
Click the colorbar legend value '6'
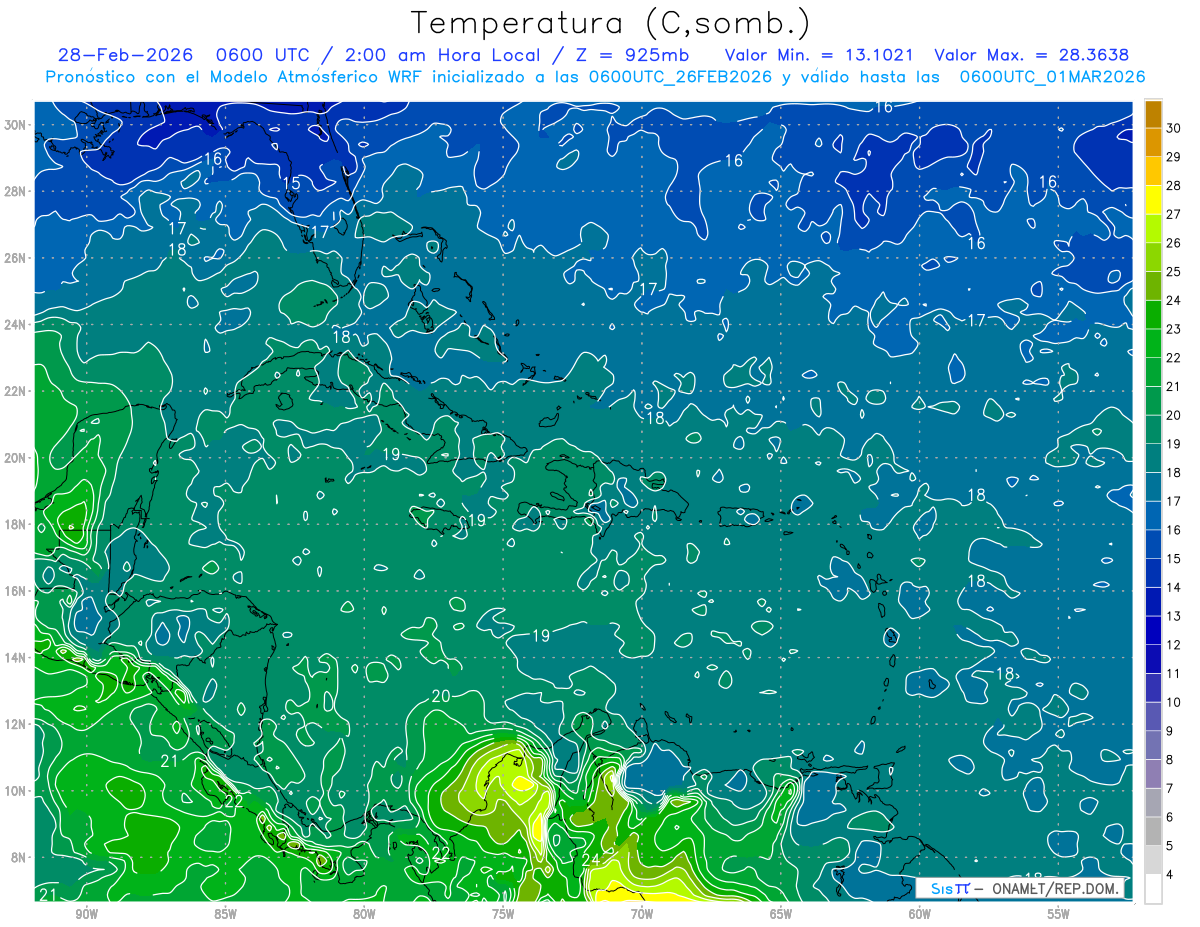1169,817
